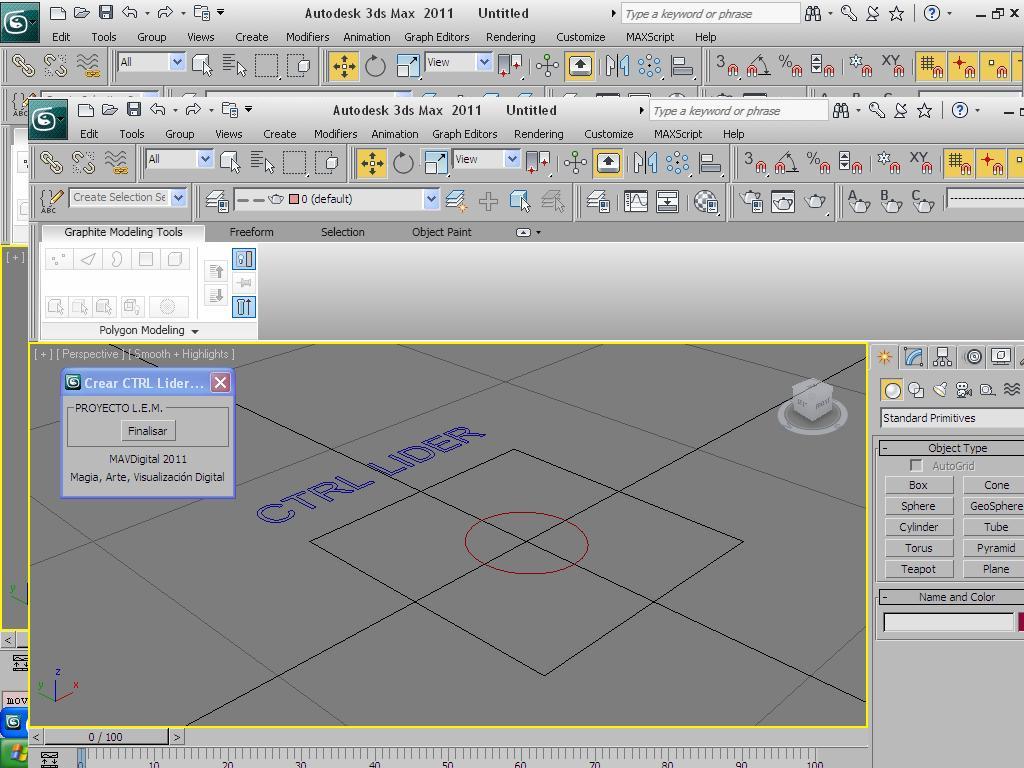The height and width of the screenshot is (768, 1024).
Task: Open Manage Layers icon in front window
Action: pyautogui.click(x=216, y=200)
